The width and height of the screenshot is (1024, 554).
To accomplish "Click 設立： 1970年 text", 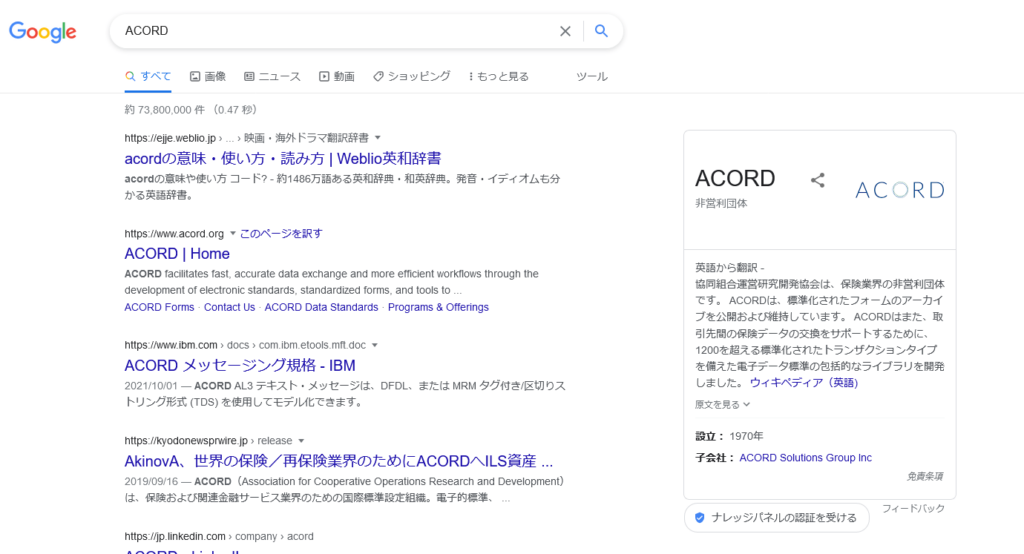I will pos(729,436).
